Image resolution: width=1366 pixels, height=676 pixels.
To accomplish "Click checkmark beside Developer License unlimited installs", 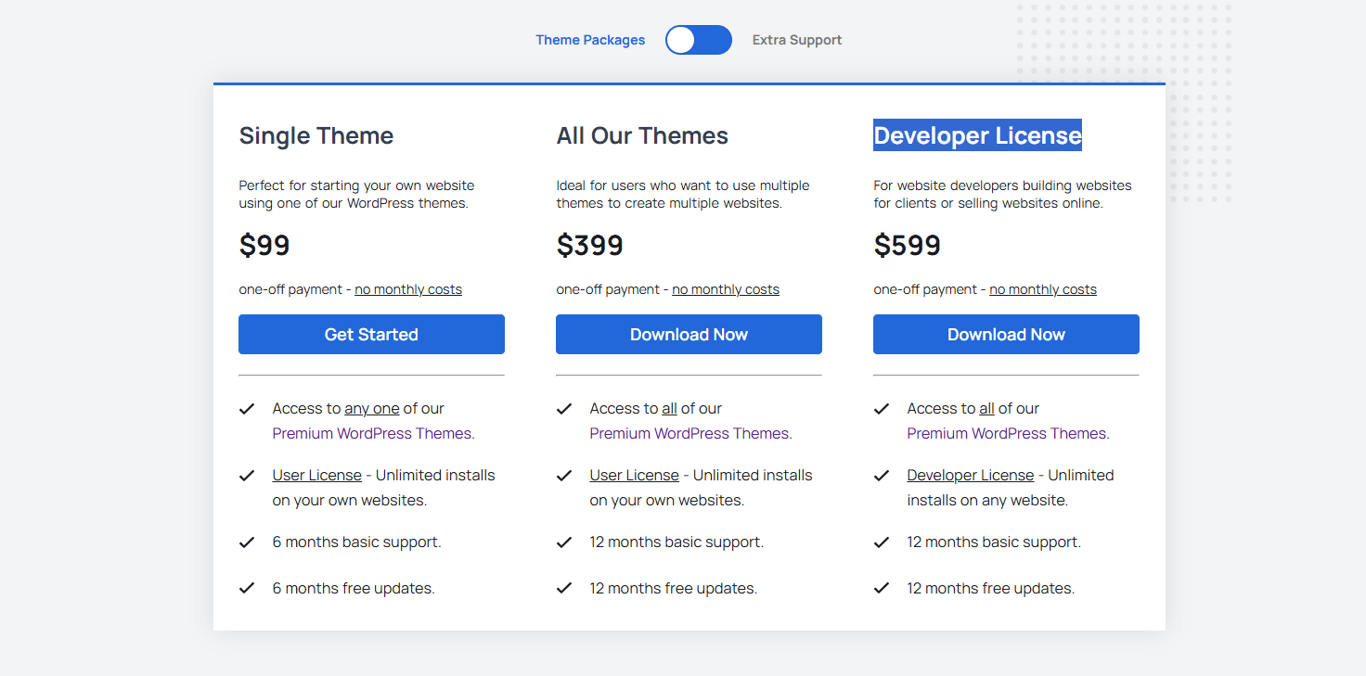I will click(x=881, y=475).
